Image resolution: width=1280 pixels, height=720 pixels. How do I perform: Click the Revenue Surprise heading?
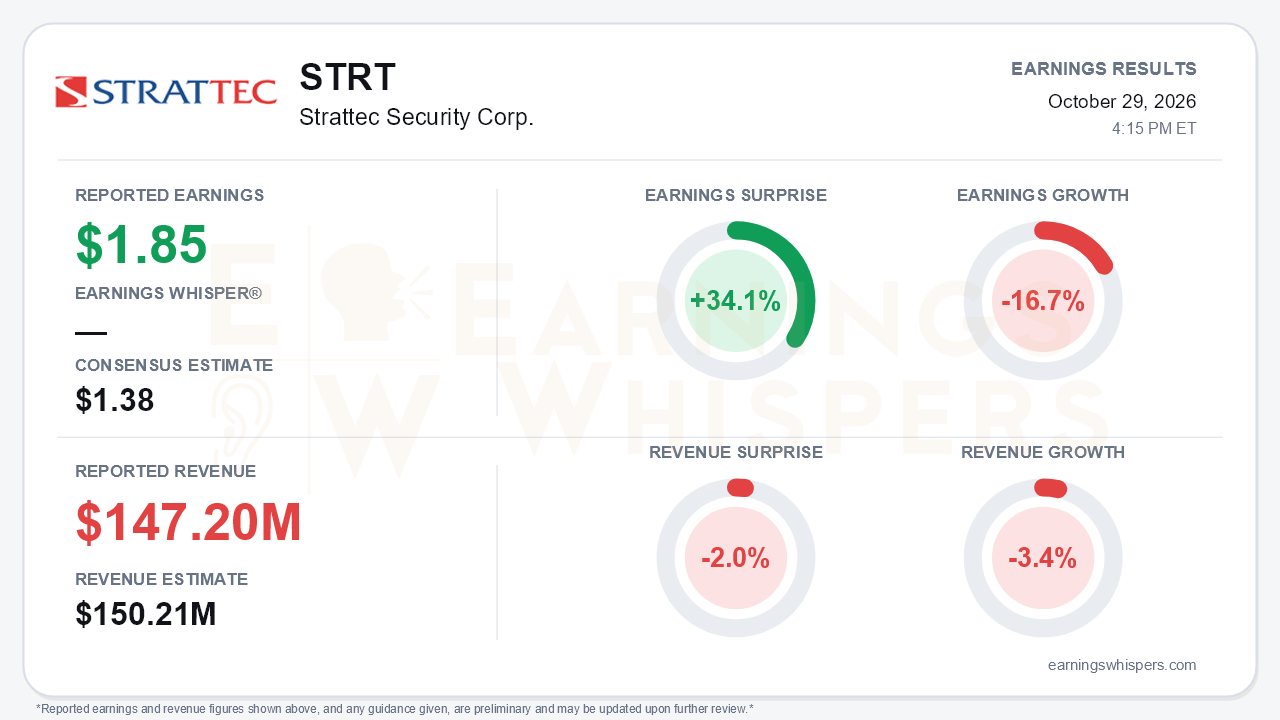coord(736,453)
